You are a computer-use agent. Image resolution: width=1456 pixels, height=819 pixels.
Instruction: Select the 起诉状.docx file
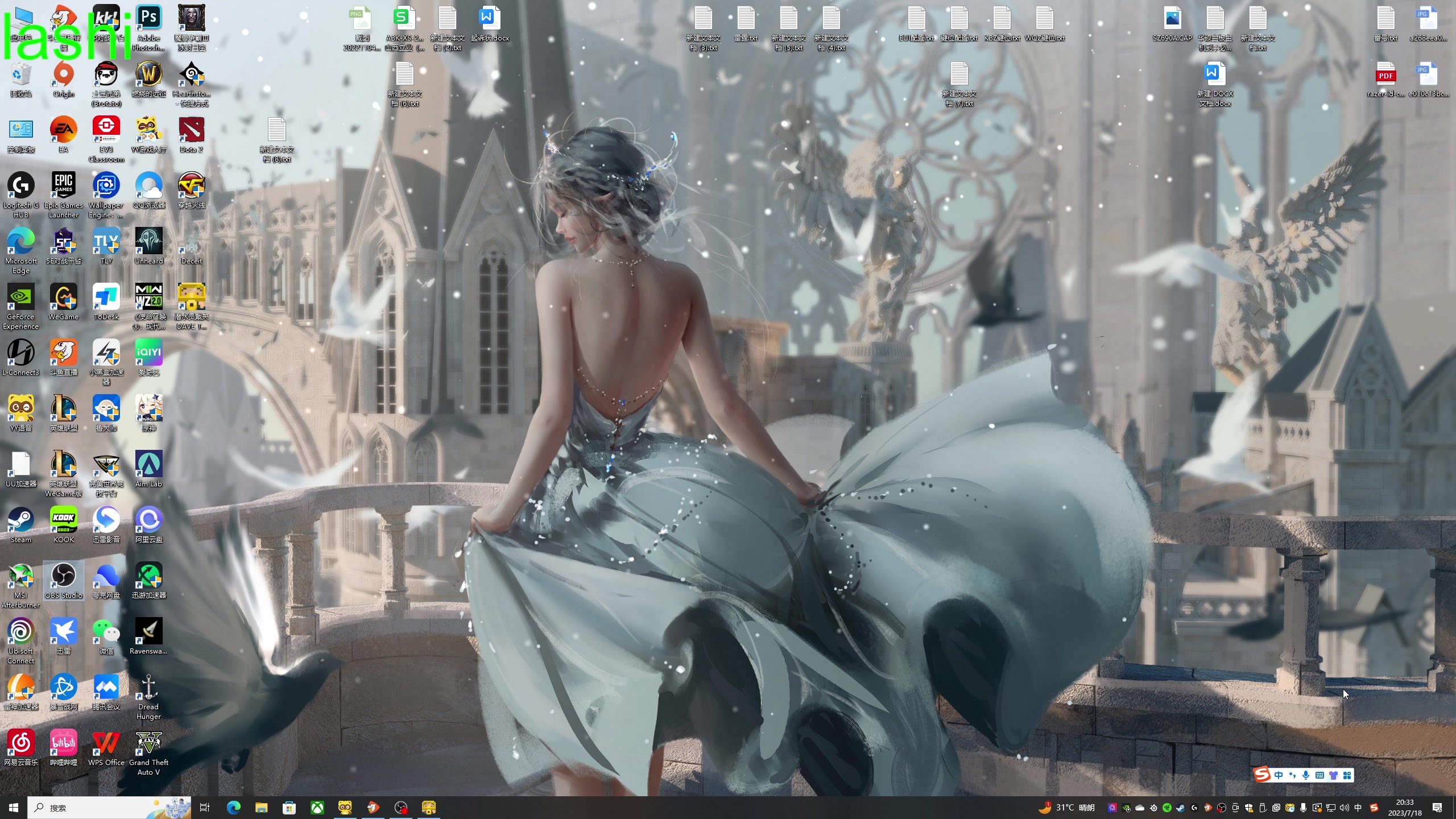tap(490, 24)
